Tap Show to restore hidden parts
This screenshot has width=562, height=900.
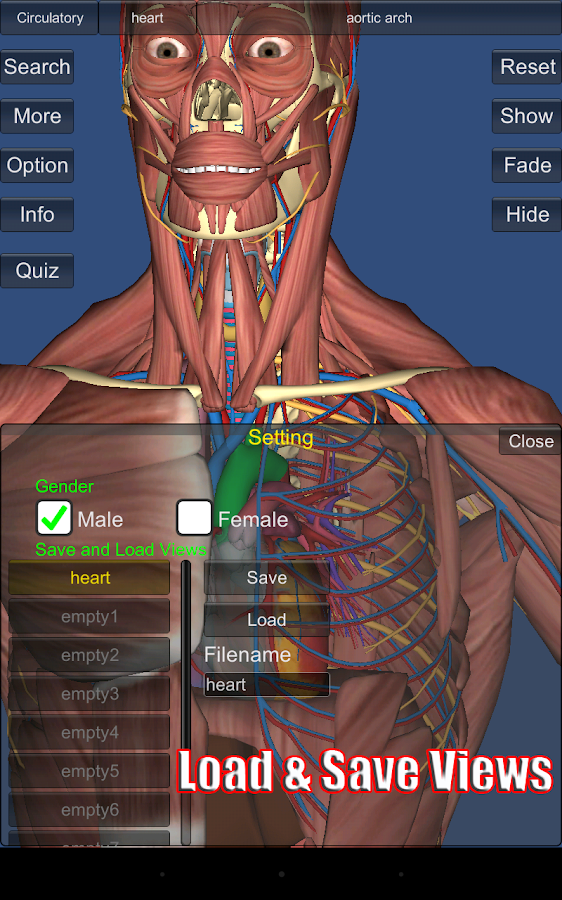[527, 116]
